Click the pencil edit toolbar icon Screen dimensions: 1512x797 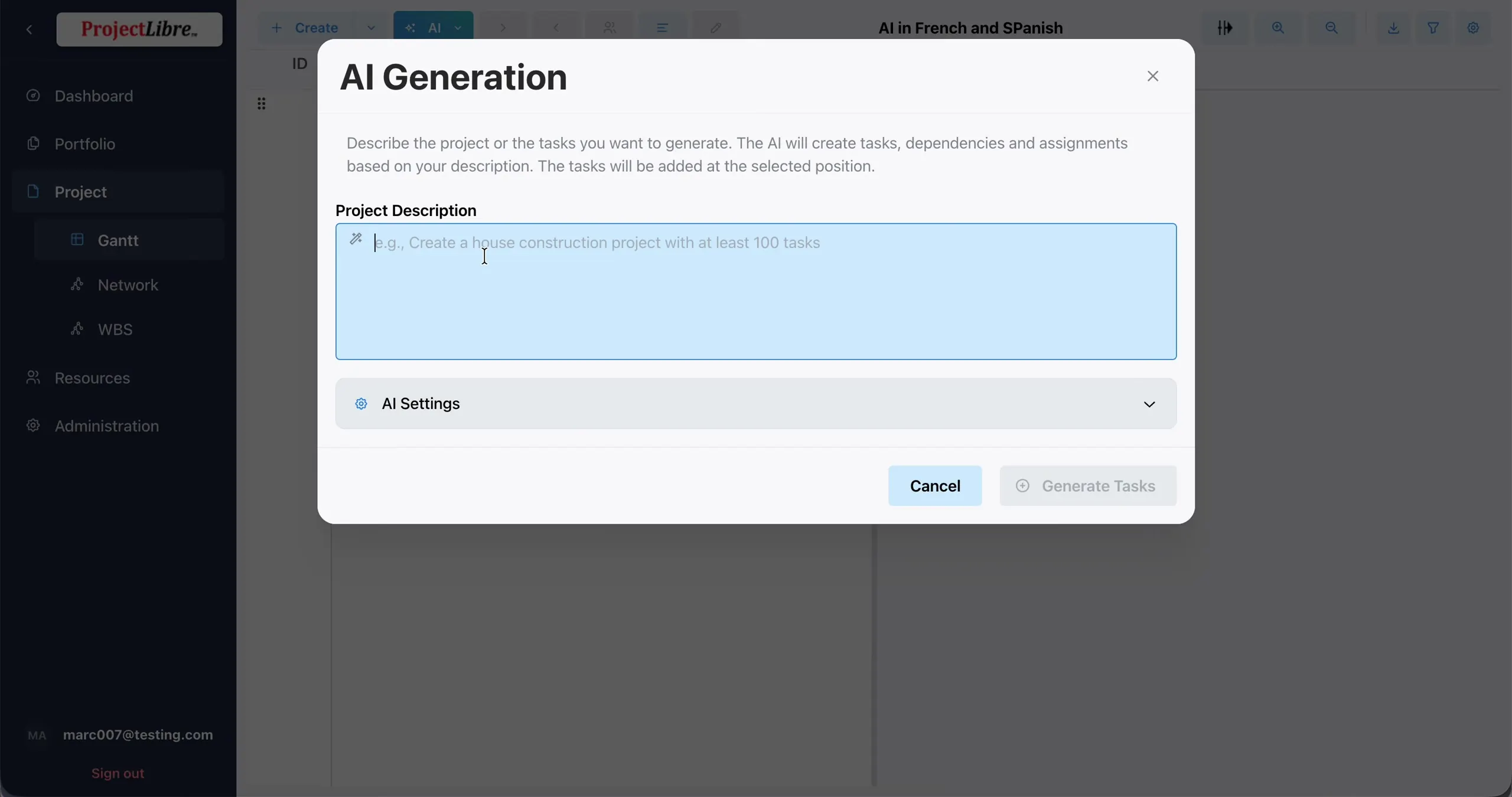pos(715,28)
